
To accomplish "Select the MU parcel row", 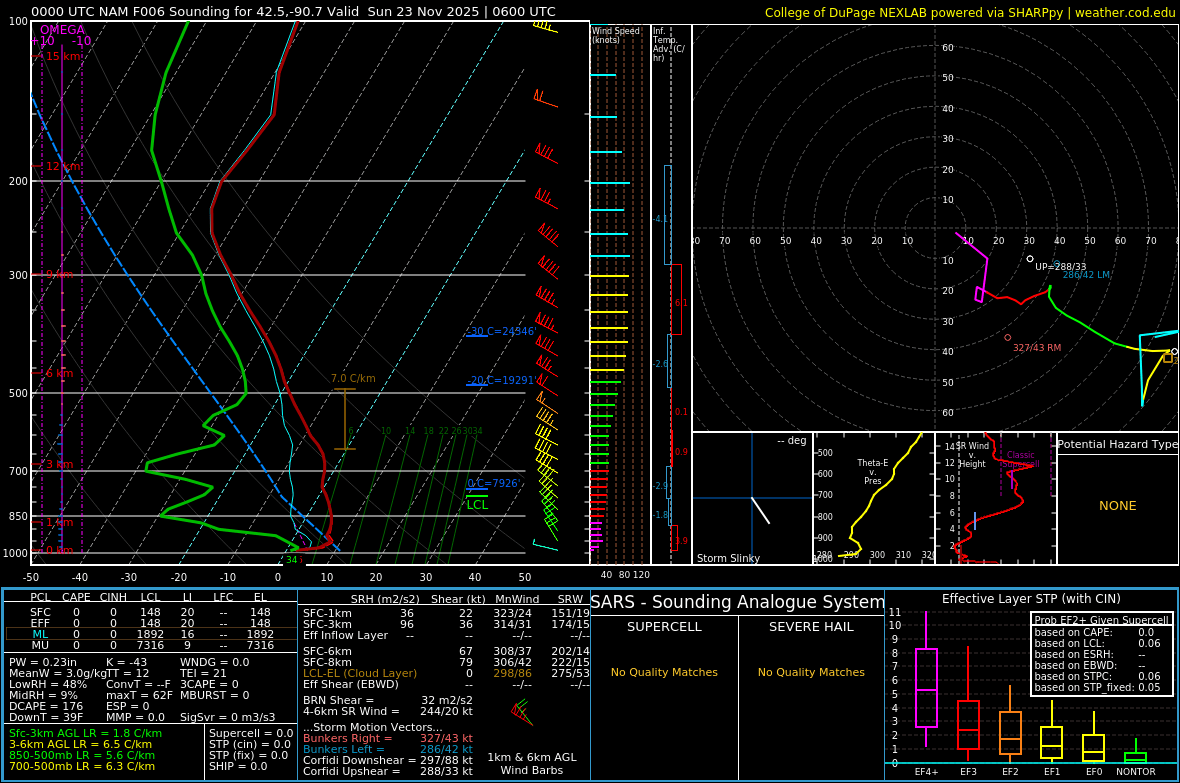I will click(151, 645).
